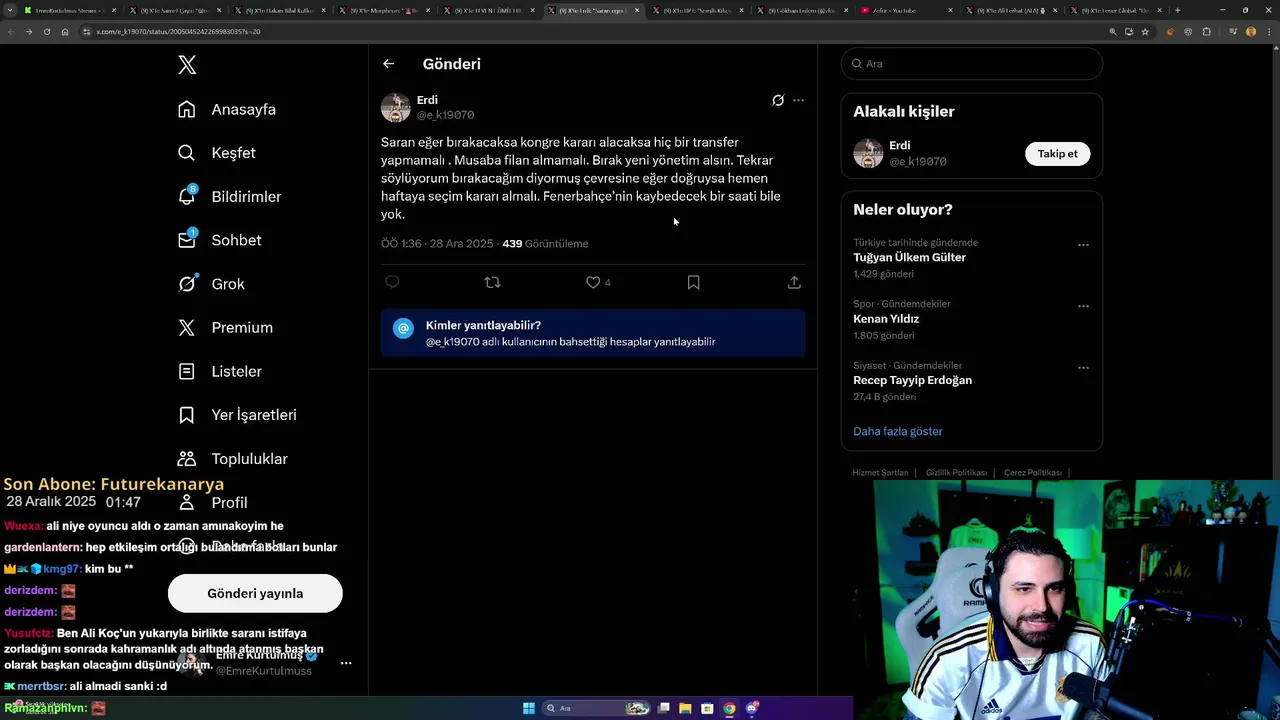Image resolution: width=1280 pixels, height=720 pixels.
Task: Open Kenan Yıldız trend
Action: tap(886, 319)
